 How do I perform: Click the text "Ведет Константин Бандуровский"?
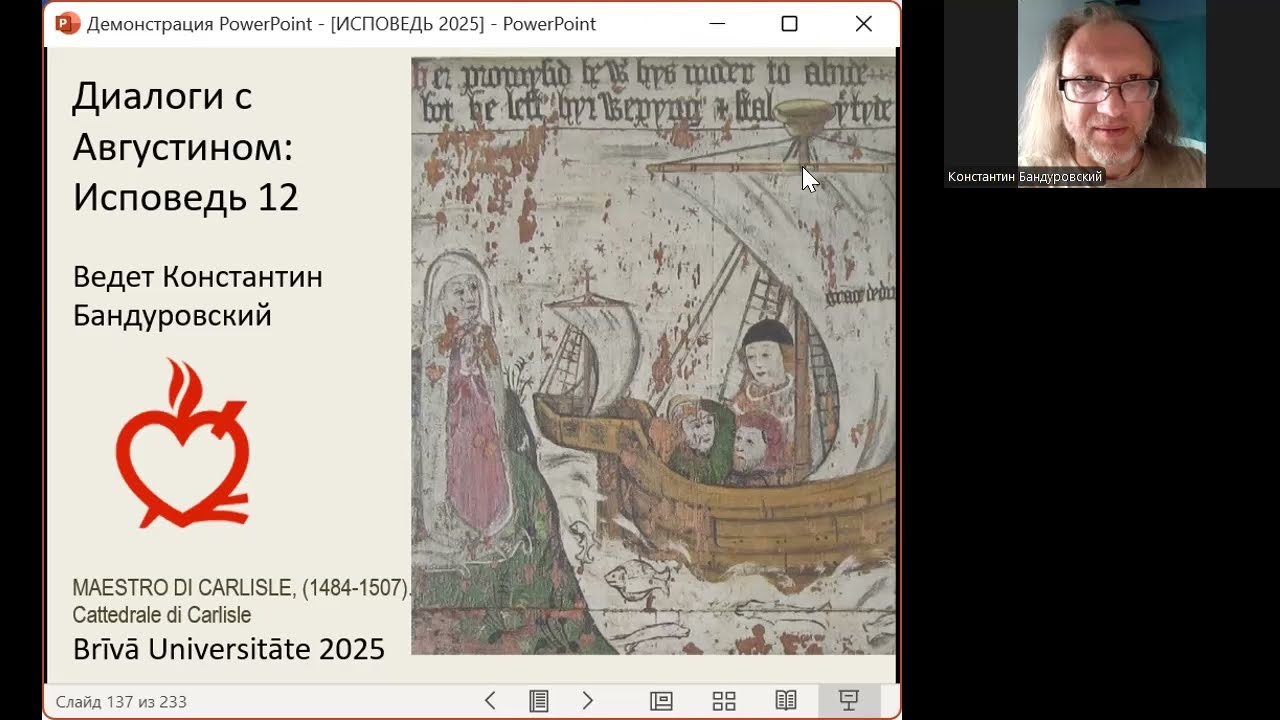(x=198, y=296)
